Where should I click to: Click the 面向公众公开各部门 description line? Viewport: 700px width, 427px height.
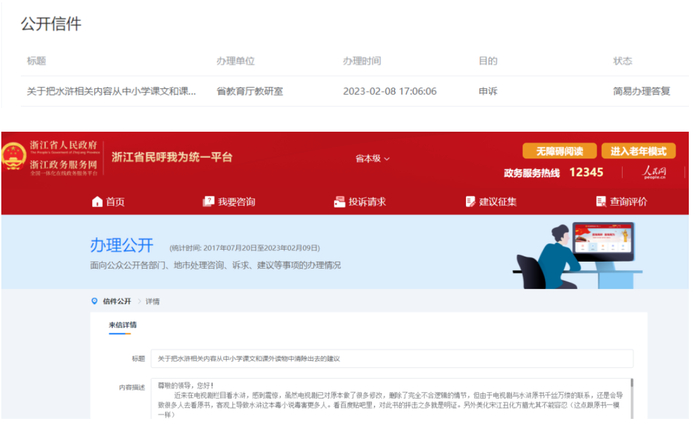tap(215, 265)
